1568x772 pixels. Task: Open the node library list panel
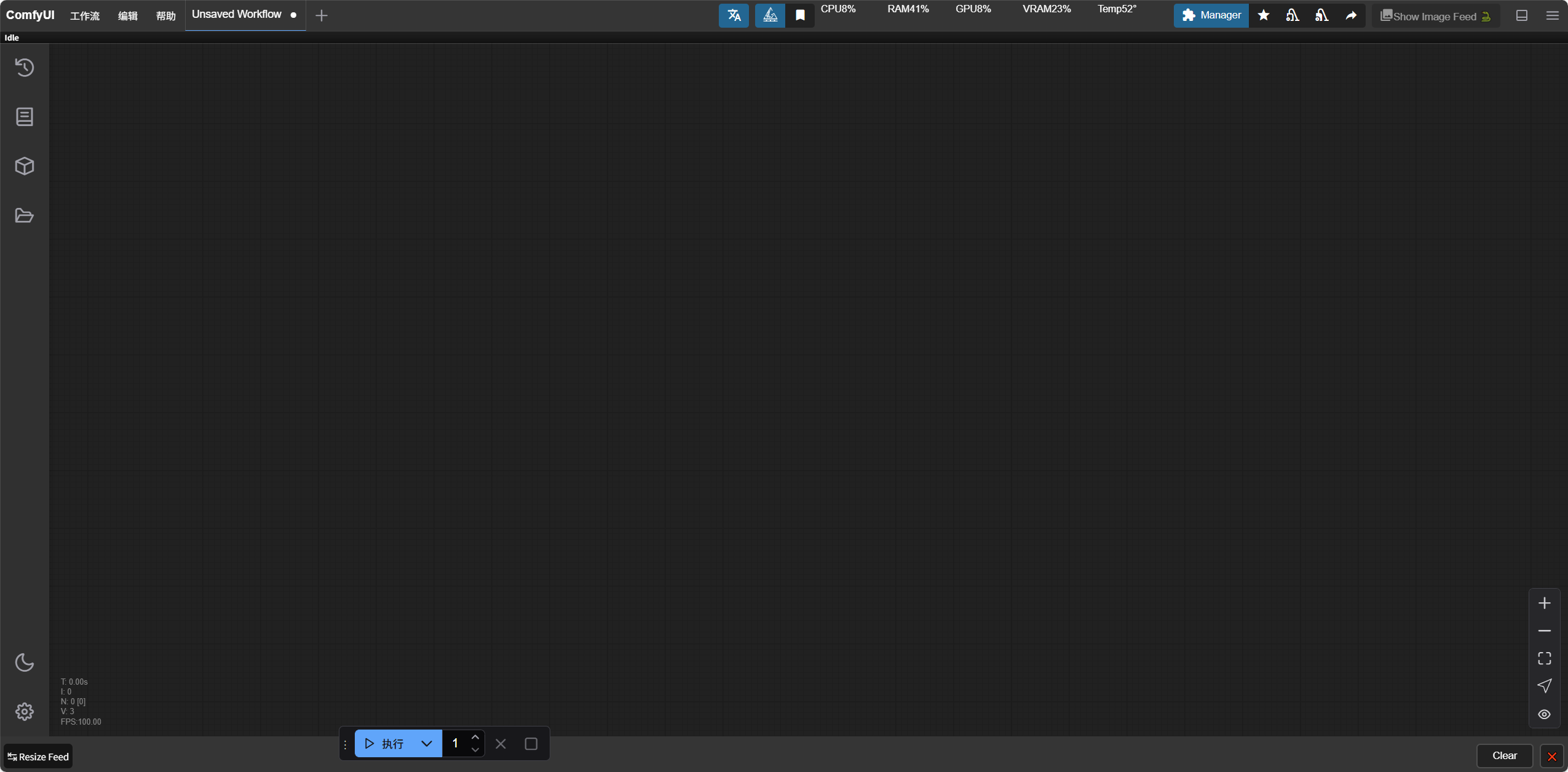[25, 117]
